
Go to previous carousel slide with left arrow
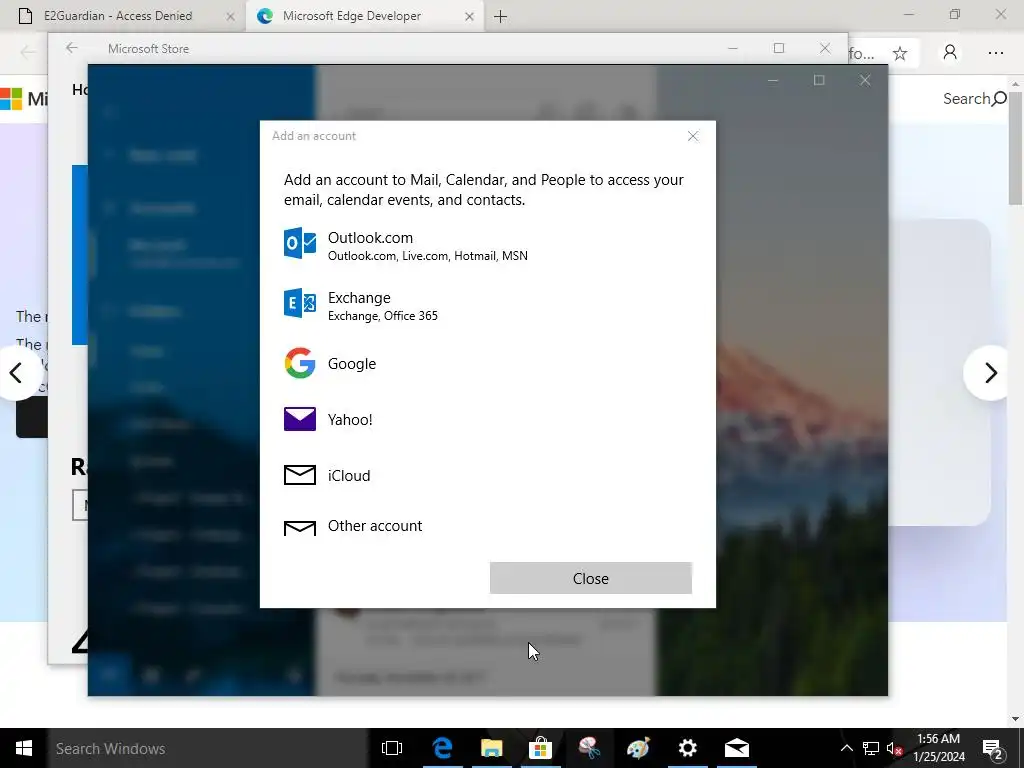click(x=17, y=373)
